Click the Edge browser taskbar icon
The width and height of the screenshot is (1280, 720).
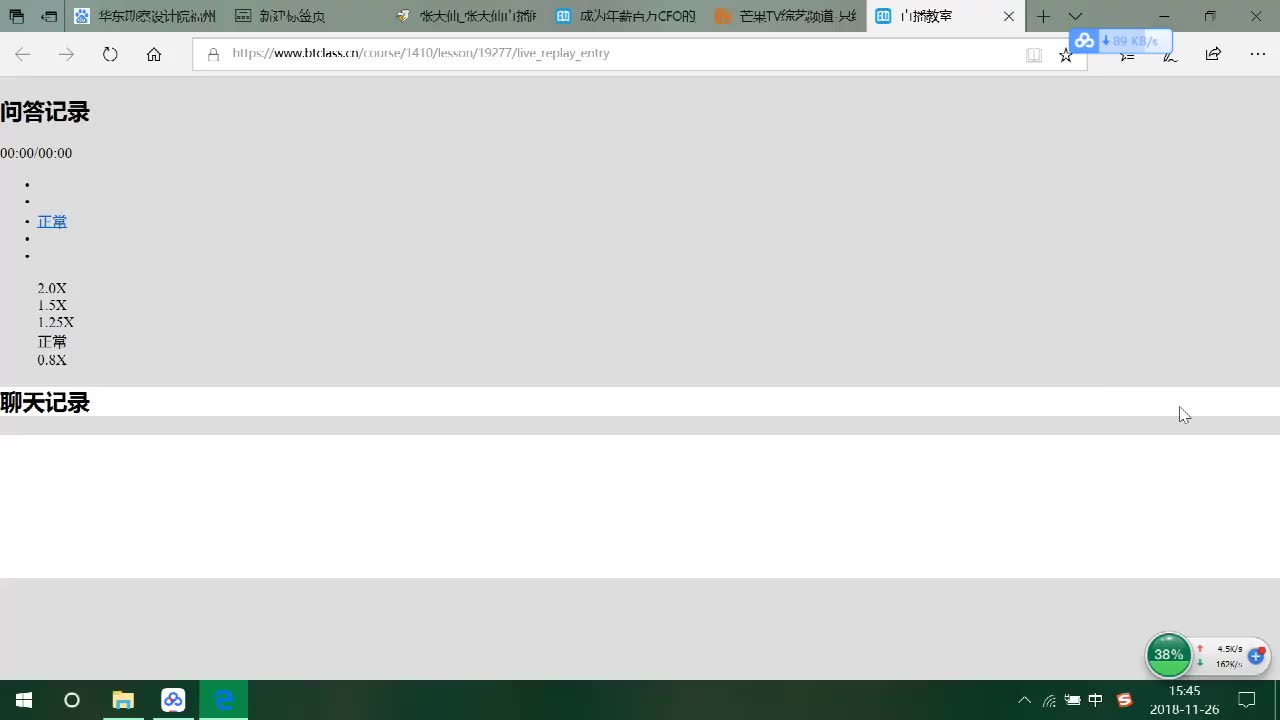point(224,700)
